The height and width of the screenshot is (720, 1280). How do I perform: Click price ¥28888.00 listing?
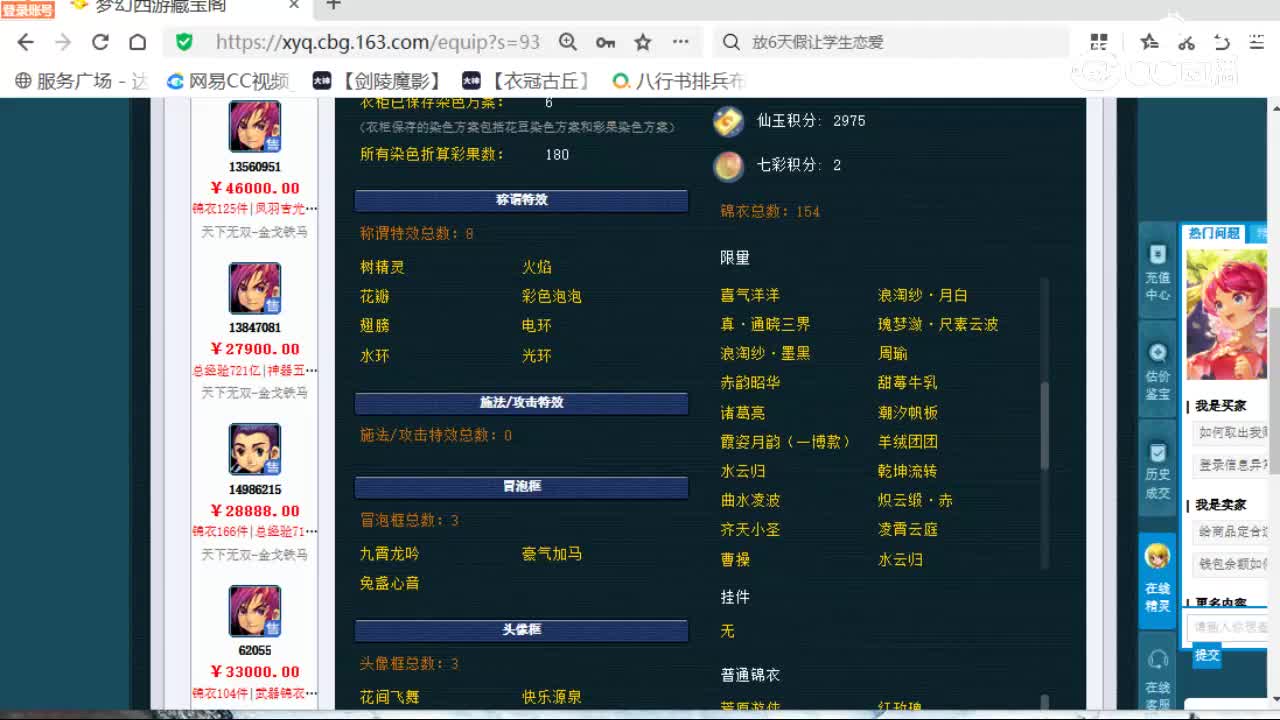(255, 511)
